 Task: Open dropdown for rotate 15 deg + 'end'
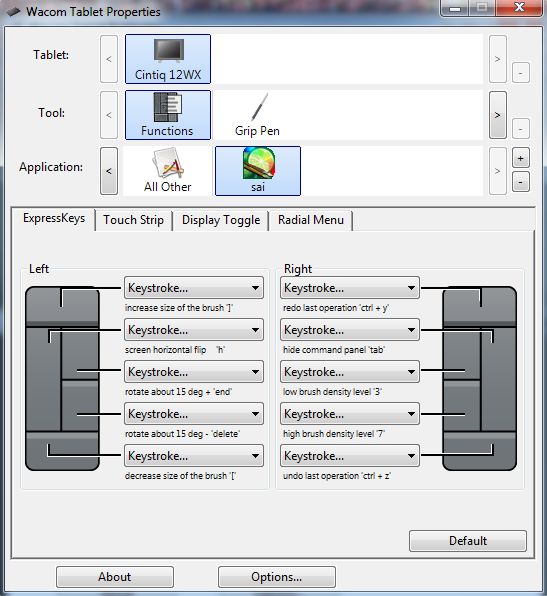coord(194,371)
